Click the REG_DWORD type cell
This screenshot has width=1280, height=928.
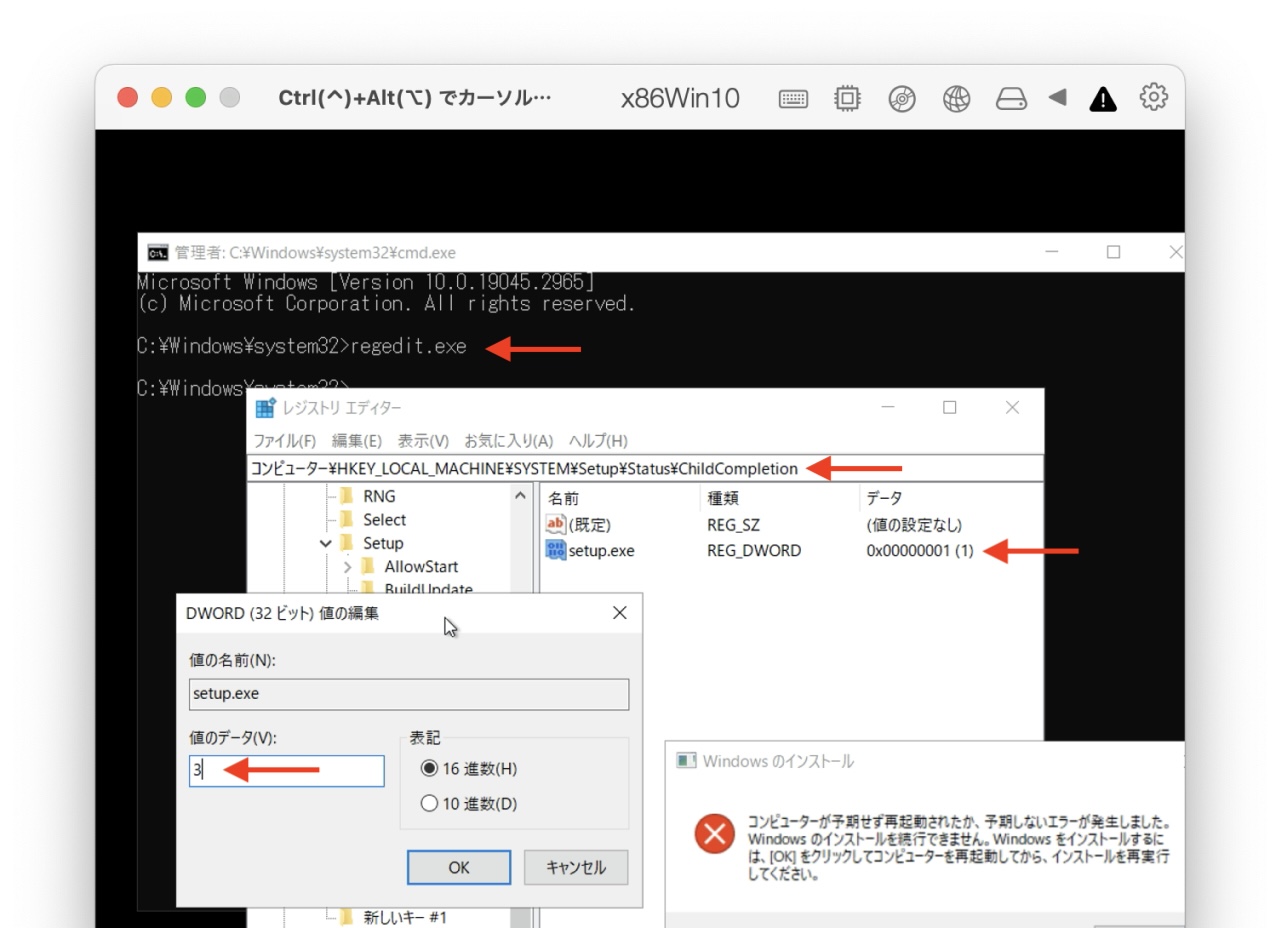click(754, 550)
